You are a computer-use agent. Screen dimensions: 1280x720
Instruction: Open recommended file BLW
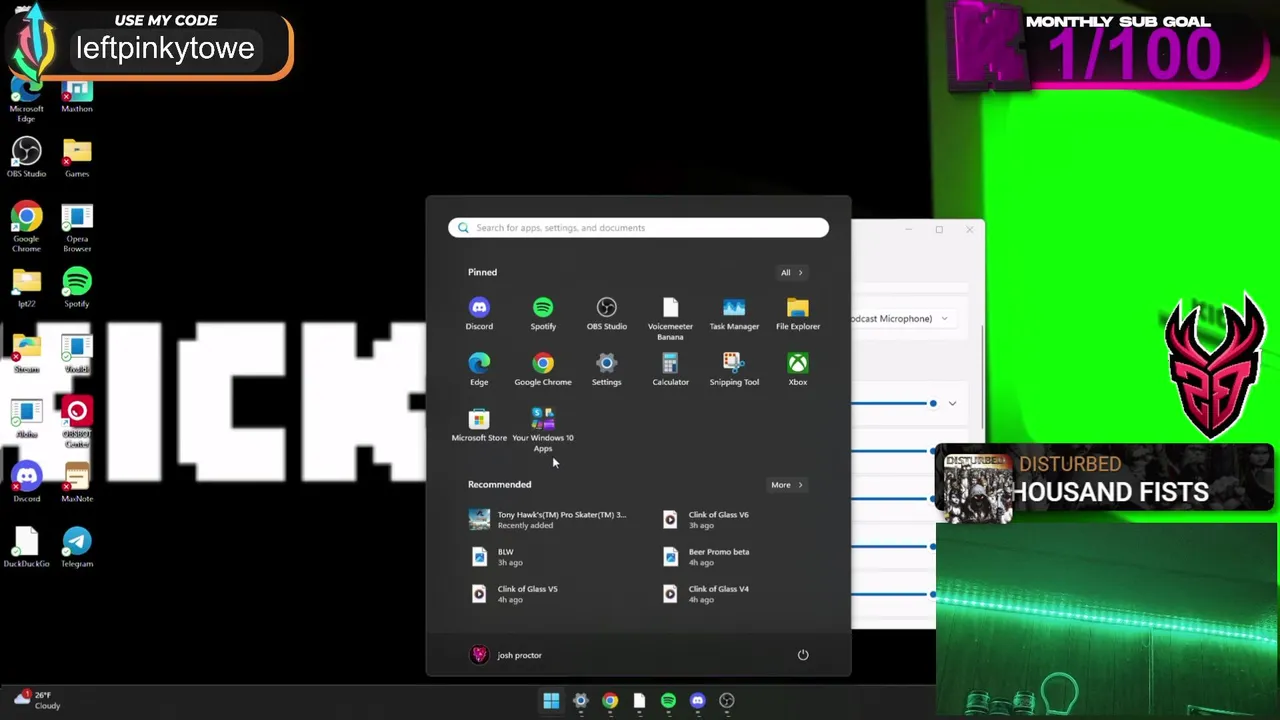(496, 557)
